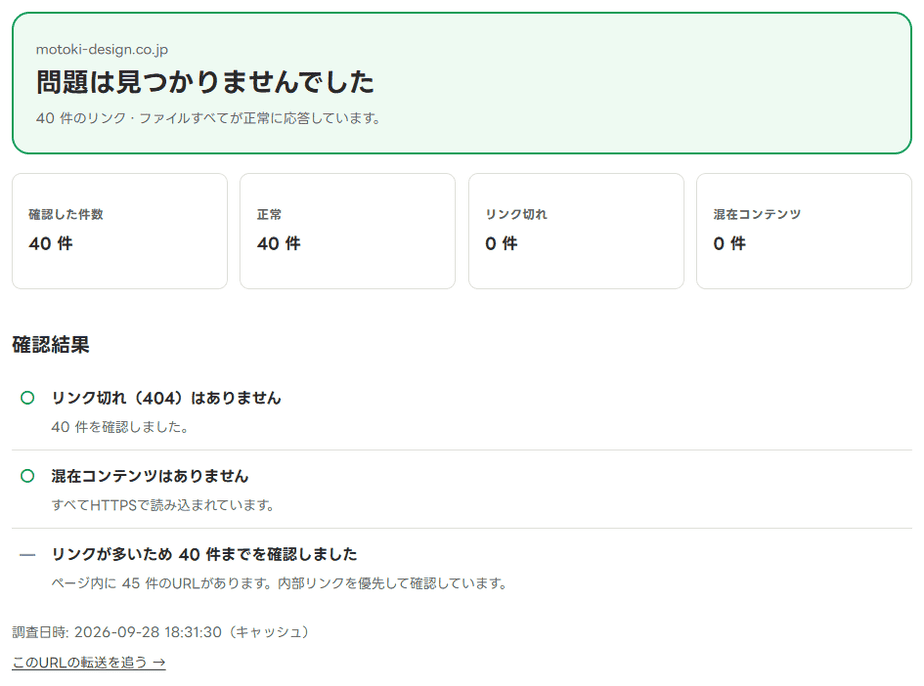The height and width of the screenshot is (686, 924).
Task: Click the summary 40 件のリンク・ファイルすべてが正常に応答しています
Action: (208, 118)
